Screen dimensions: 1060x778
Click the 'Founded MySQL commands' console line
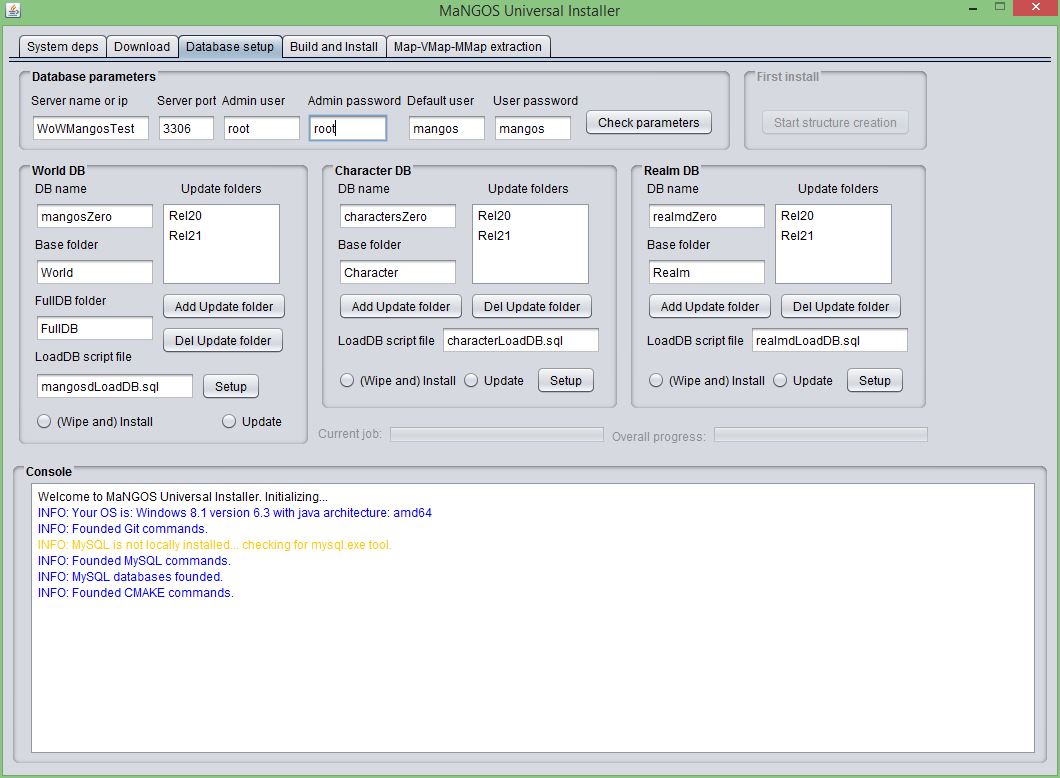(134, 560)
